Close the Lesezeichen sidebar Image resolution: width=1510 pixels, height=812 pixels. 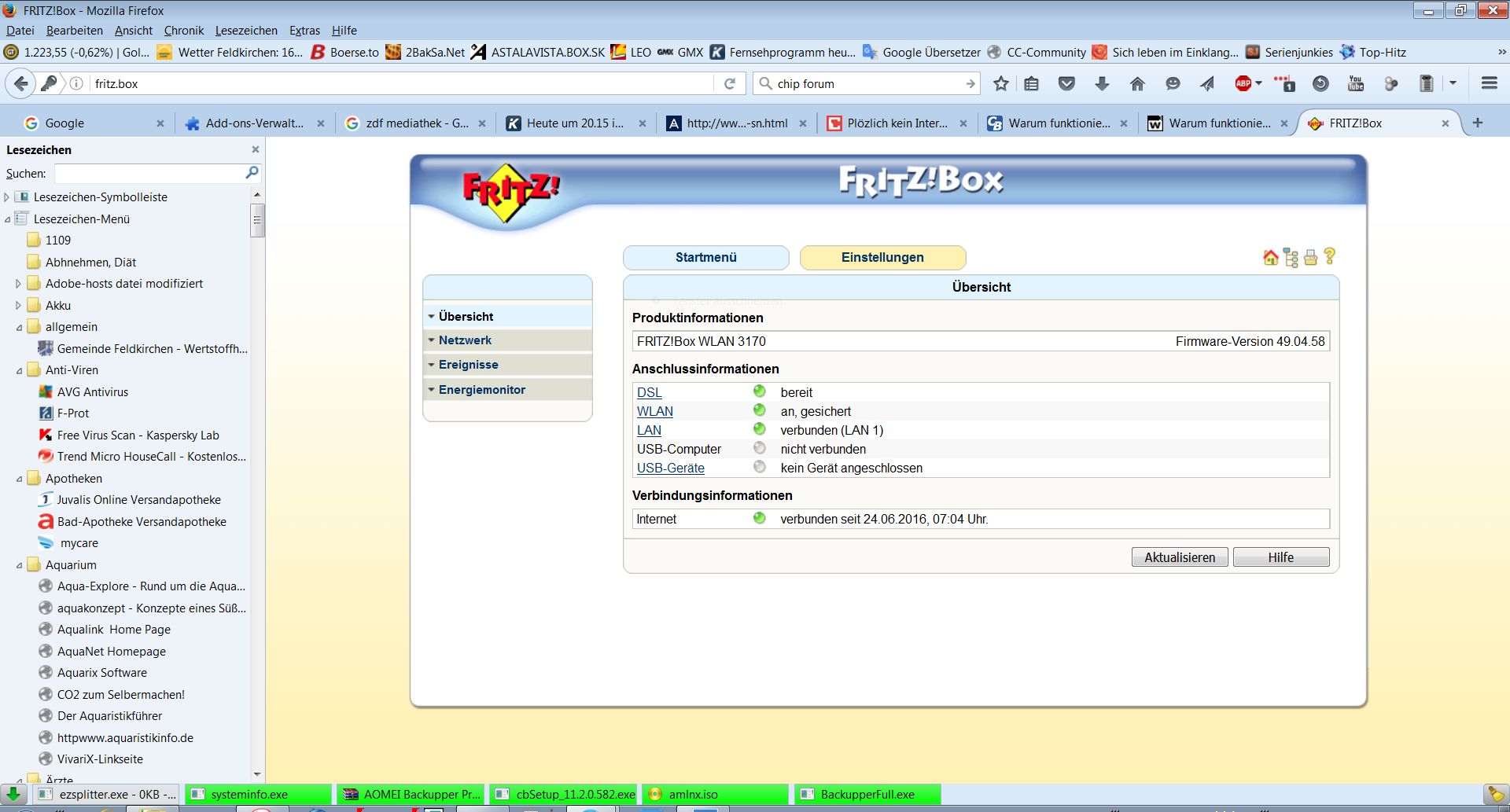point(255,149)
